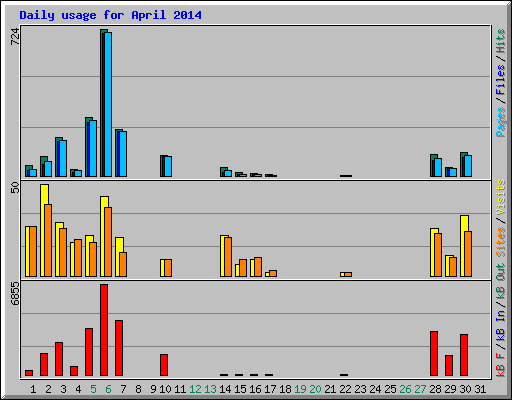
Task: Click day label 2 on the axis
Action: point(48,389)
